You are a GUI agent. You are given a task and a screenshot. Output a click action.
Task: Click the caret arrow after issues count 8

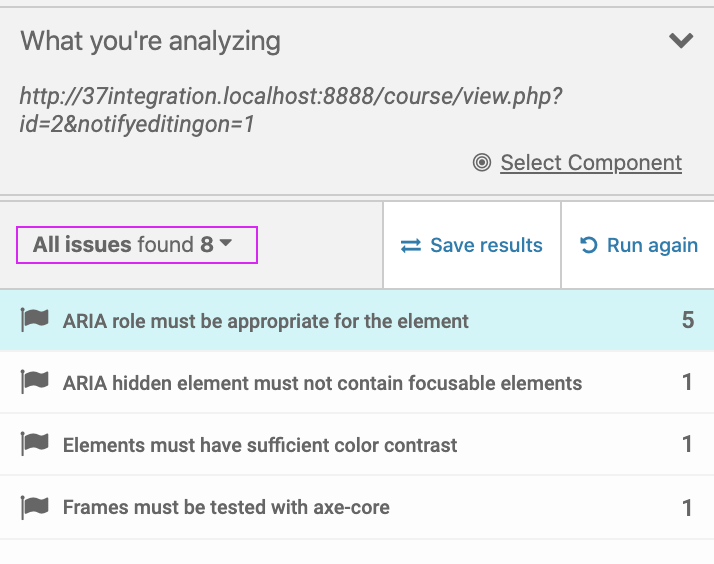coord(225,243)
